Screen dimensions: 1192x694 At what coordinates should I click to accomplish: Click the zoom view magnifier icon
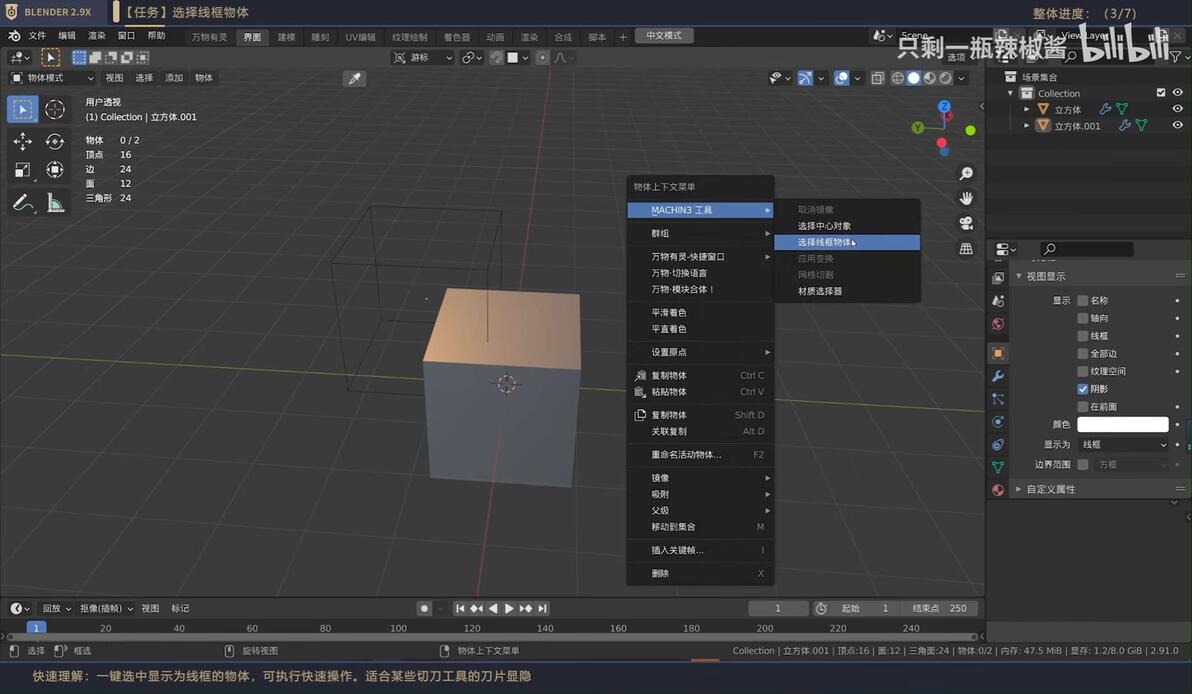point(966,174)
